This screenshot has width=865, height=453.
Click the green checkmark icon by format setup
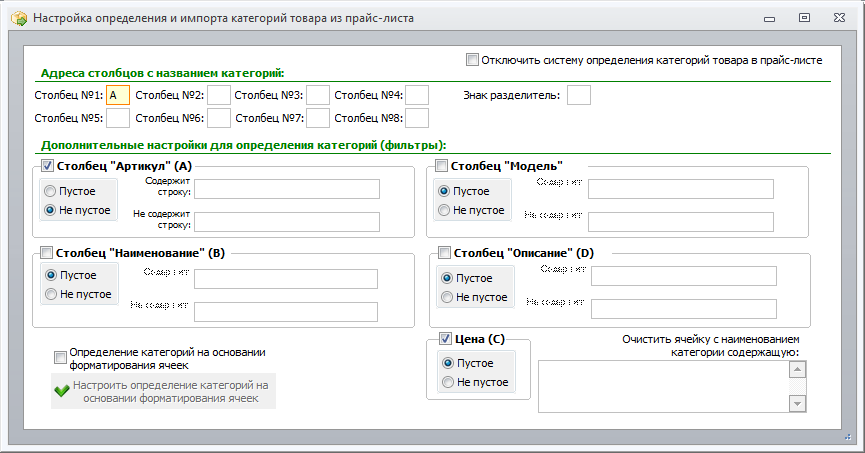62,391
